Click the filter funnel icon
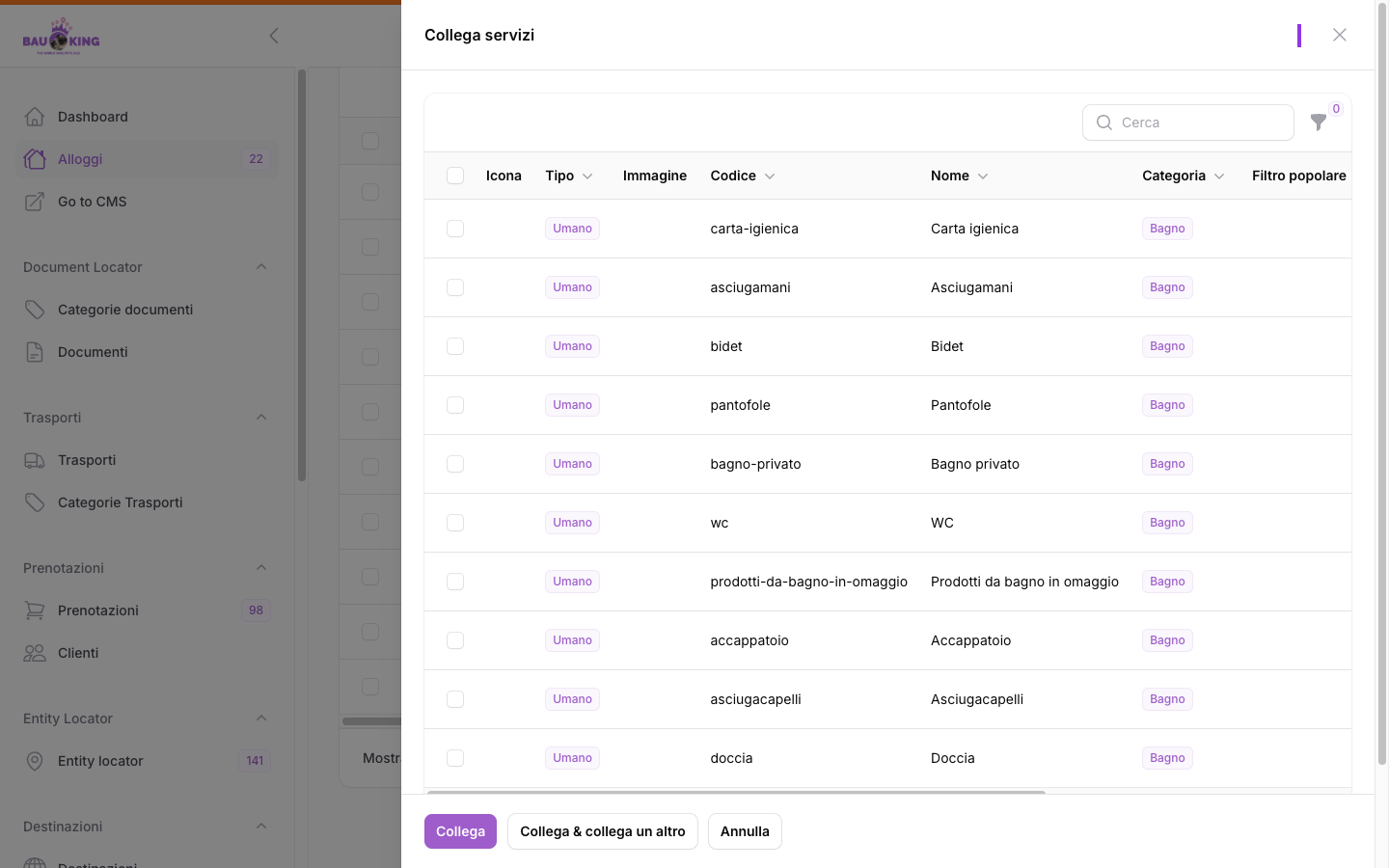Image resolution: width=1389 pixels, height=868 pixels. 1318,122
